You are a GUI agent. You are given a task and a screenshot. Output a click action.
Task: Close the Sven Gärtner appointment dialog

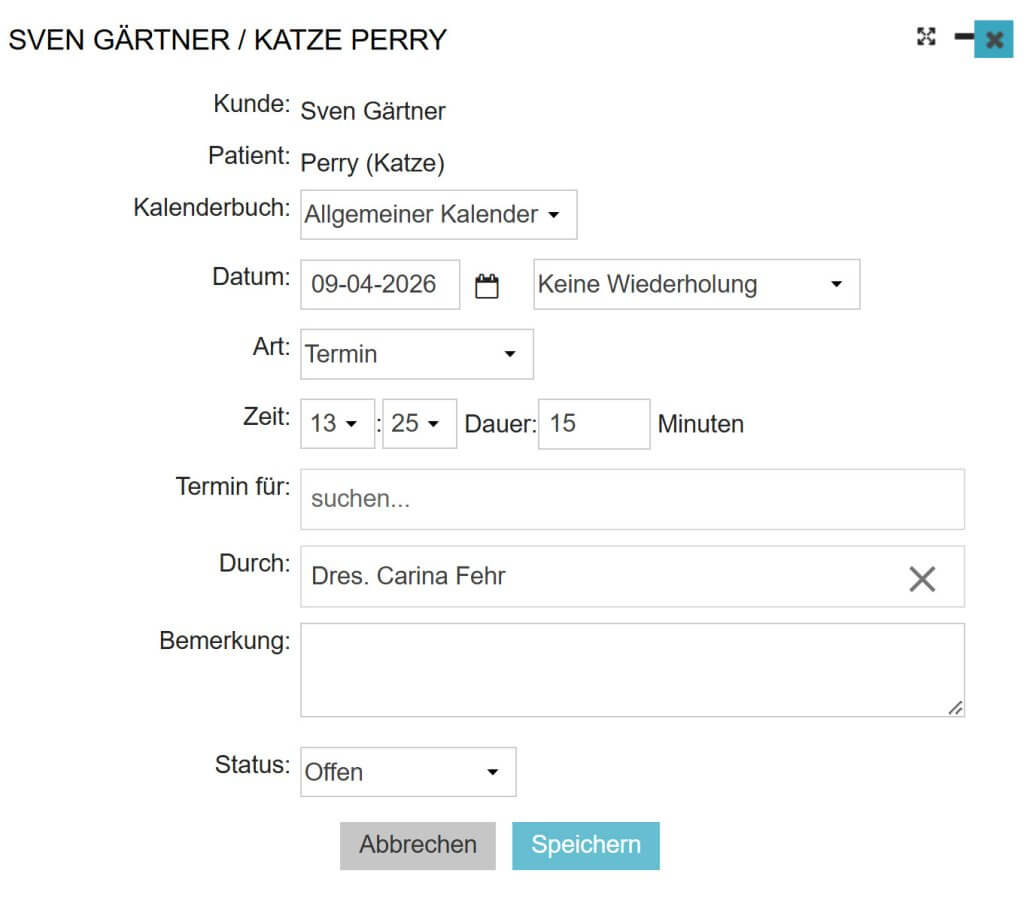[993, 40]
